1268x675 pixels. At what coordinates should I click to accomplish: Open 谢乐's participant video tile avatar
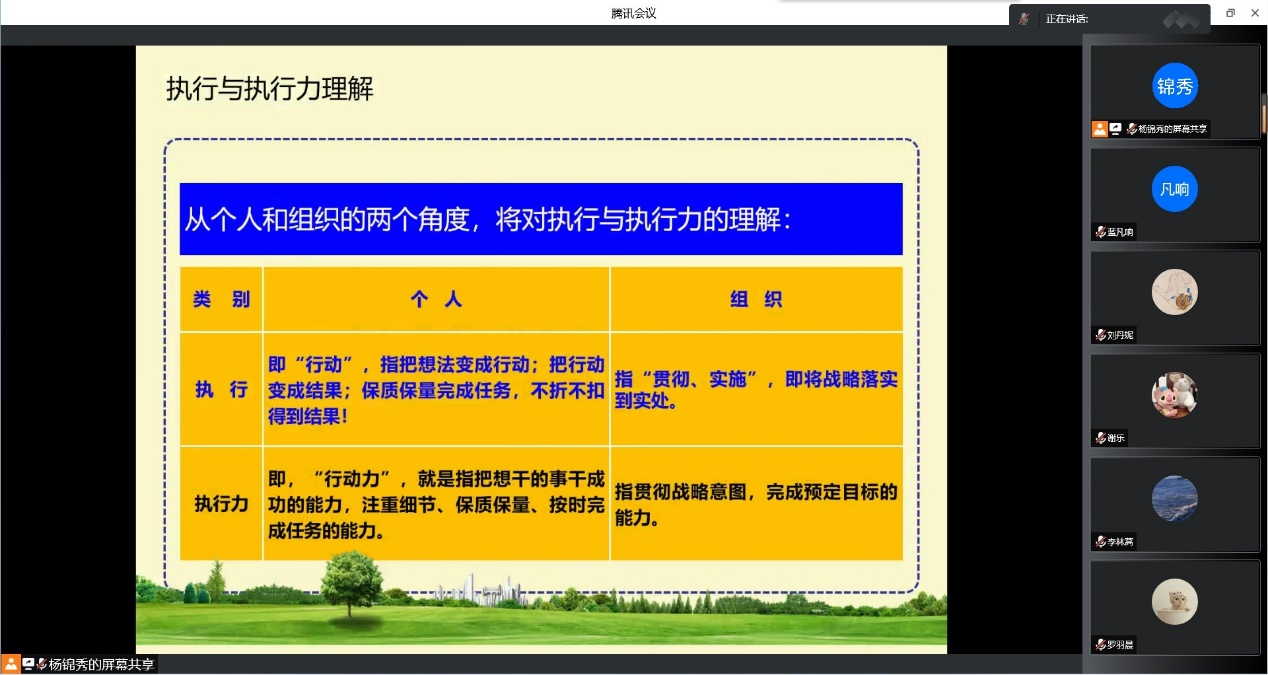[1174, 395]
